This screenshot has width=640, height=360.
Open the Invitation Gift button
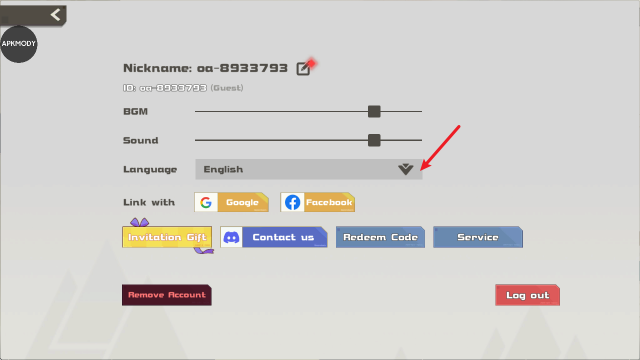(167, 237)
